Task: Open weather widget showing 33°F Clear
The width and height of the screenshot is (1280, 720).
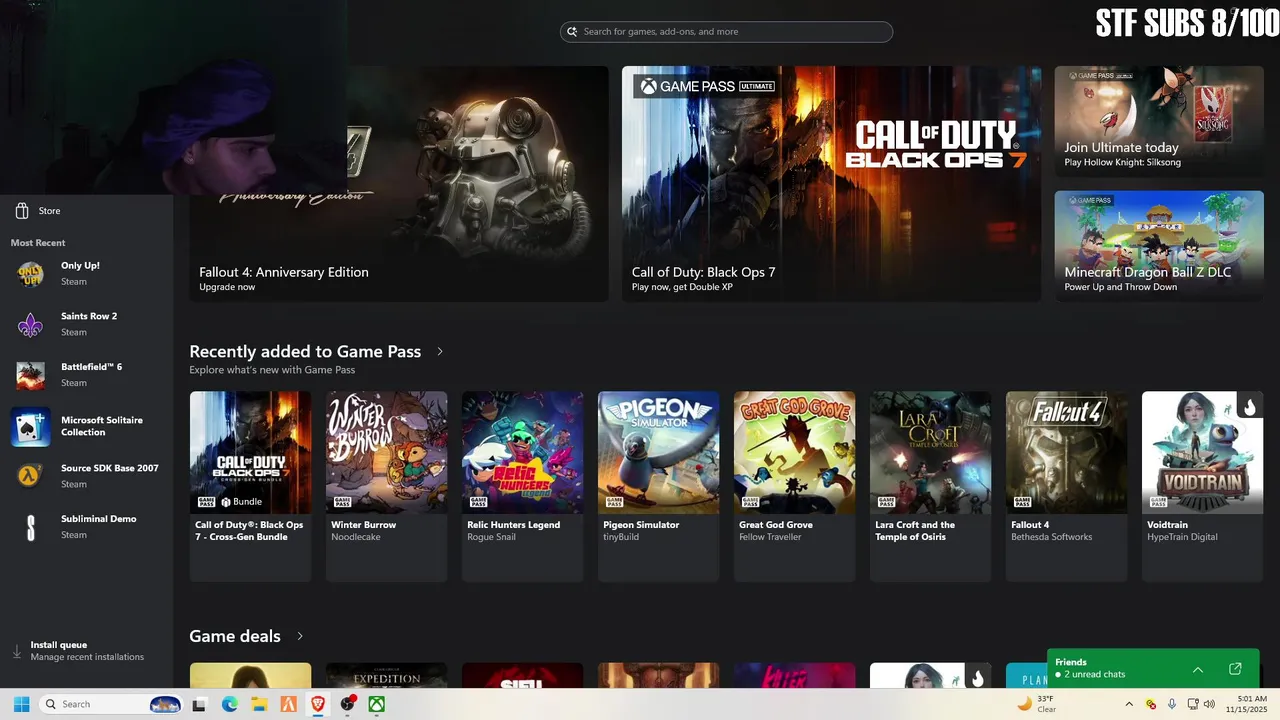Action: point(1037,704)
